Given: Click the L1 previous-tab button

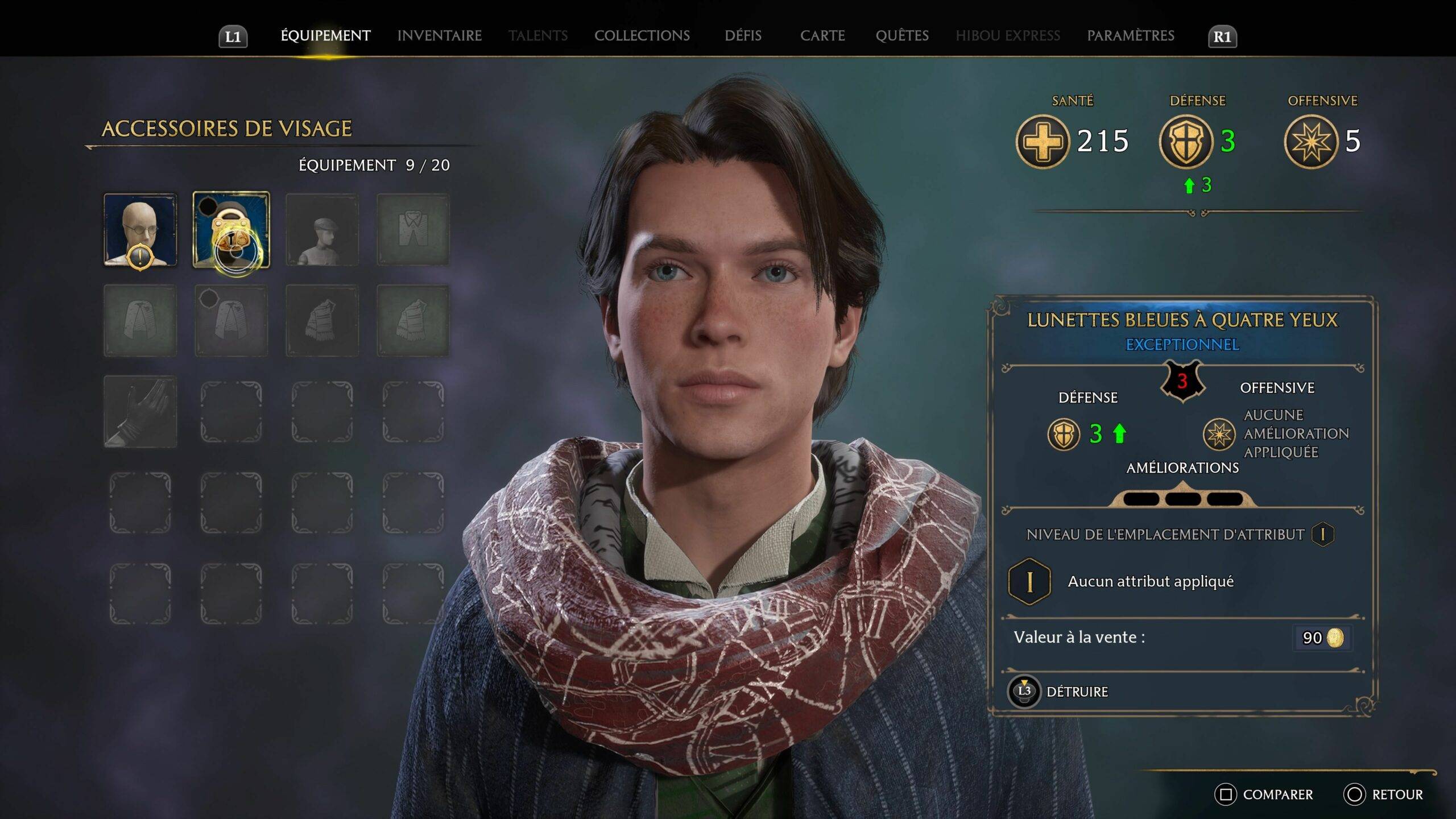Looking at the screenshot, I should (x=233, y=37).
